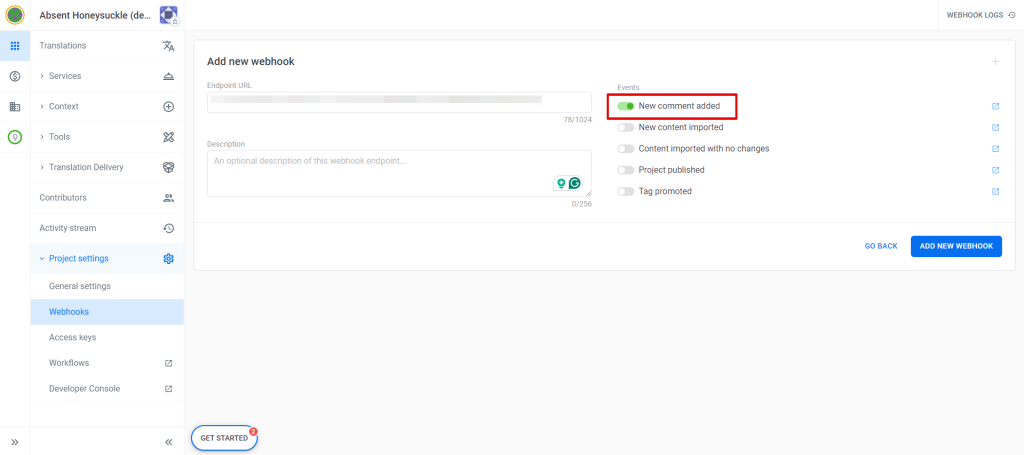Screen dimensions: 1024x455
Task: Enable the New content imported toggle
Action: click(626, 127)
